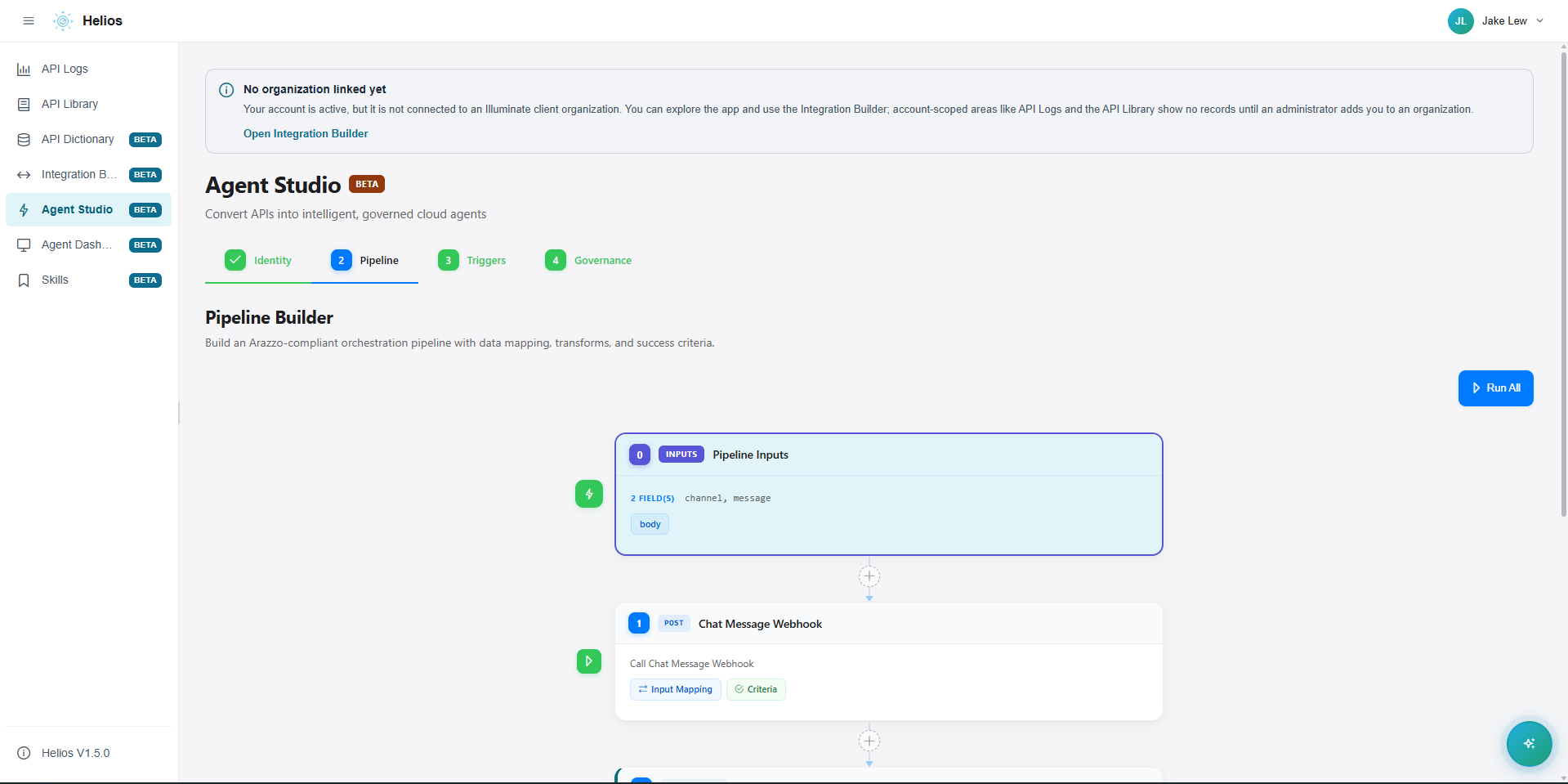This screenshot has width=1568, height=784.
Task: Click the step 1 number badge
Action: [639, 623]
